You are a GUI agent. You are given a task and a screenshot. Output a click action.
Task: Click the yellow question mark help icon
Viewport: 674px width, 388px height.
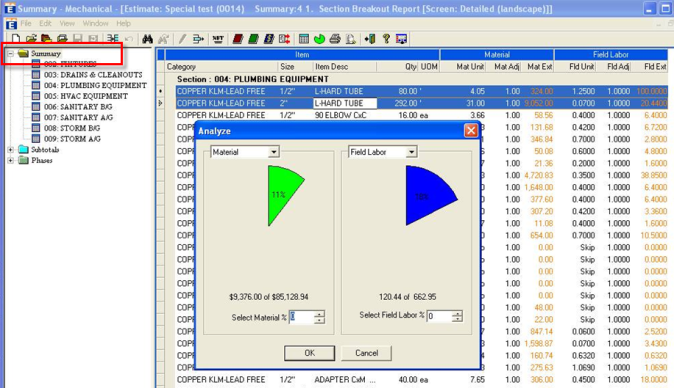click(386, 39)
